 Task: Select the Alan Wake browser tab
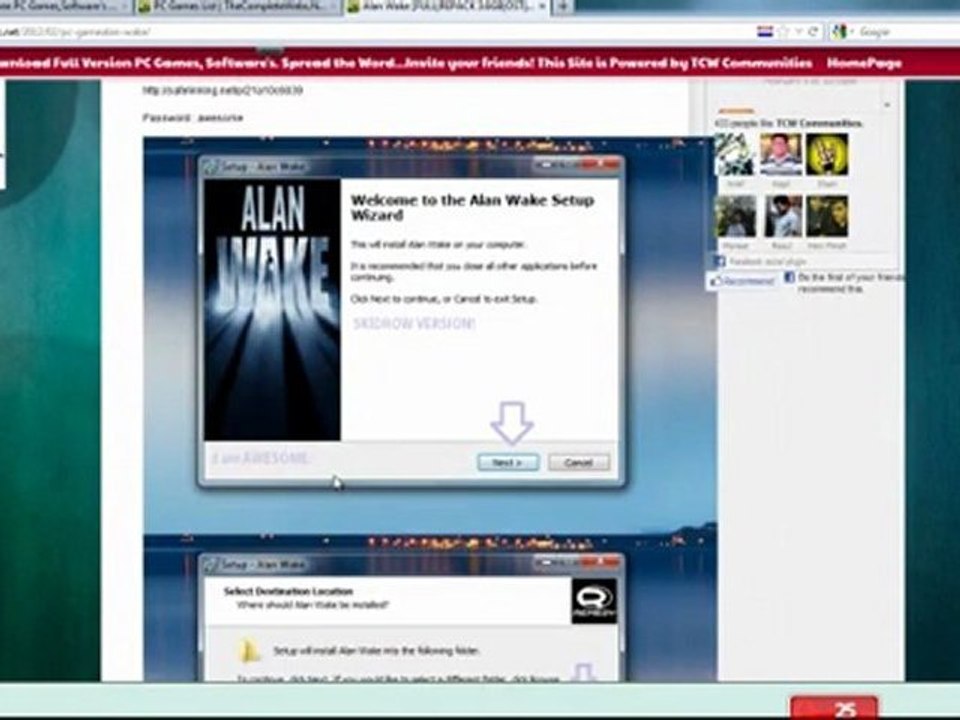[x=447, y=7]
